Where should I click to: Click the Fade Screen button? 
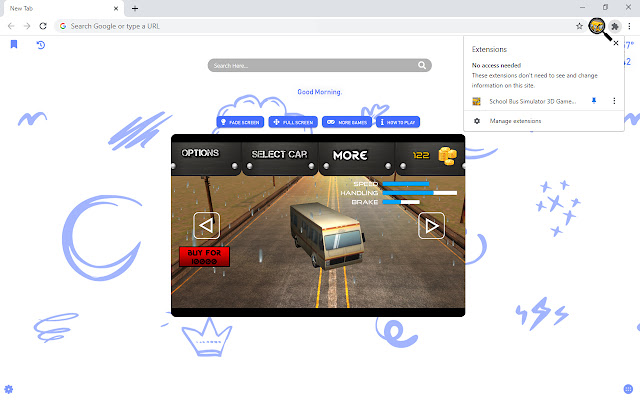240,122
